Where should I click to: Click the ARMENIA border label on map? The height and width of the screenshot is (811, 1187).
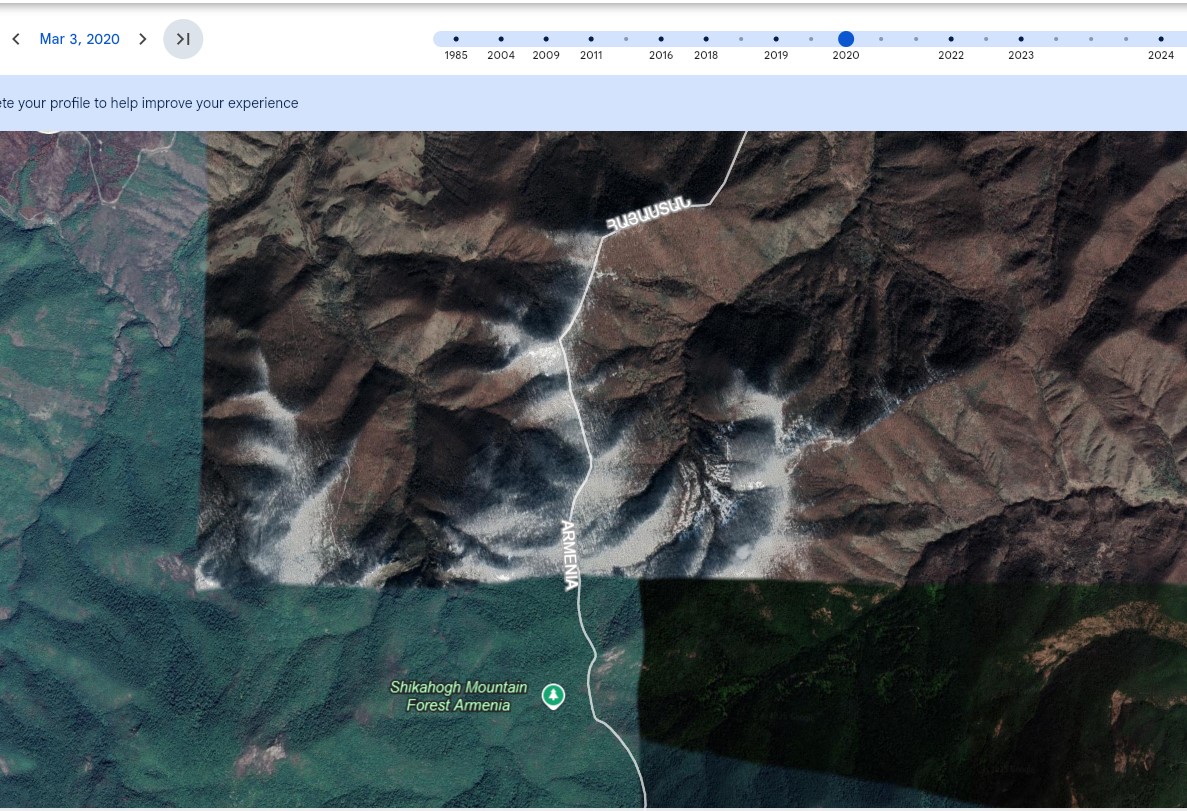pos(569,554)
